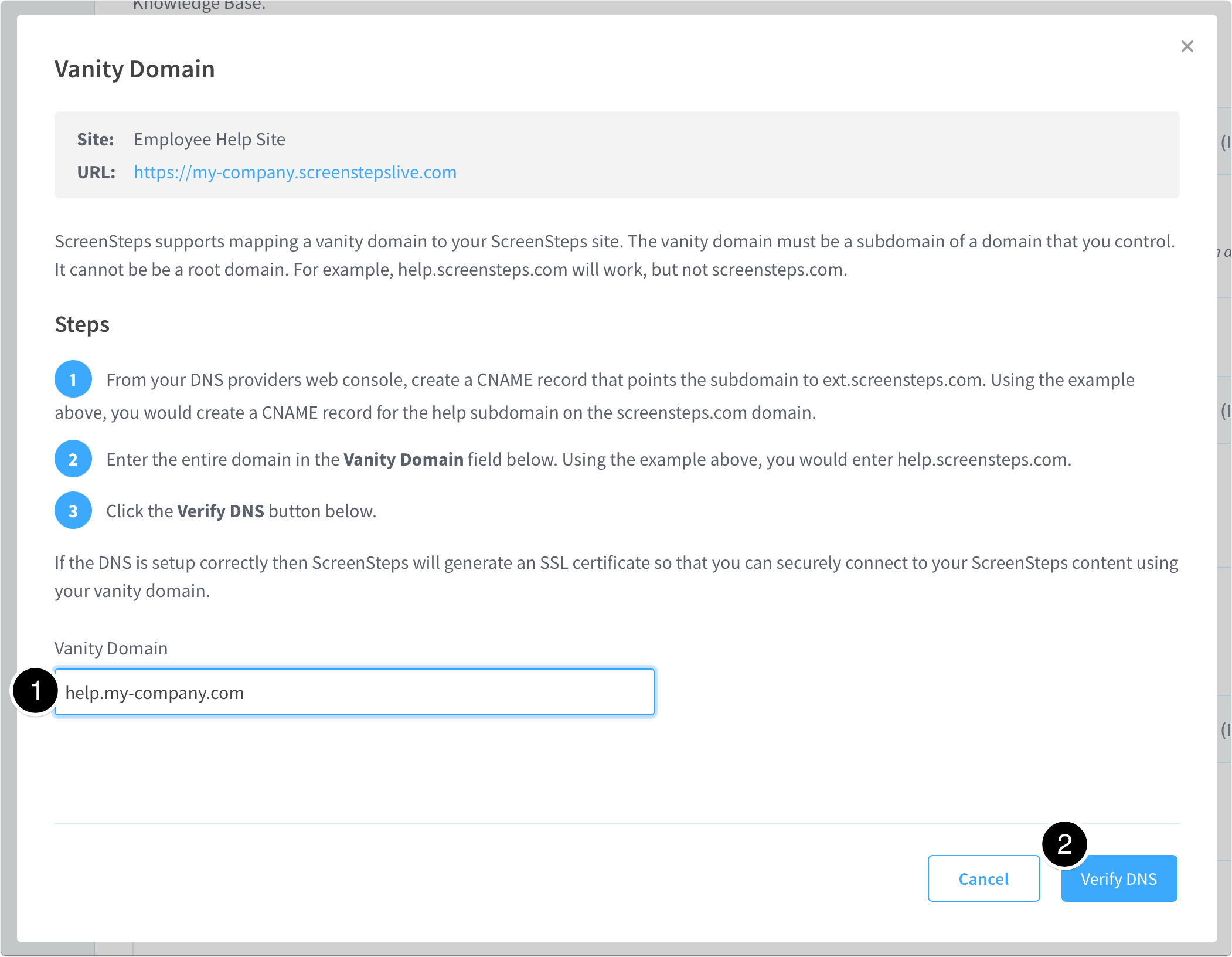Click the bold Vanity Domain text in step 2
Viewport: 1232px width, 957px height.
pyautogui.click(x=403, y=459)
